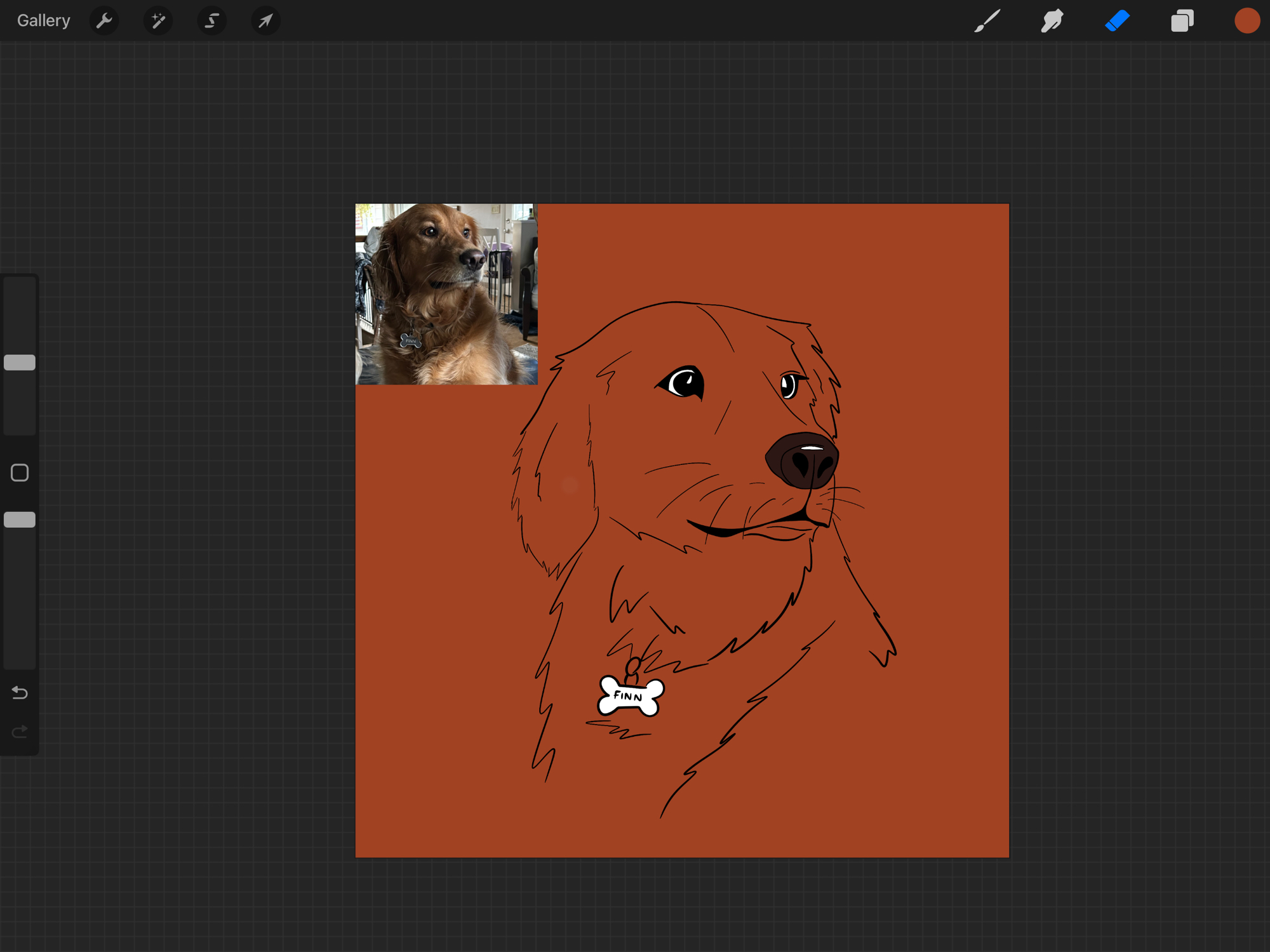Viewport: 1270px width, 952px height.
Task: Tap the dog's large left eye
Action: 683,382
